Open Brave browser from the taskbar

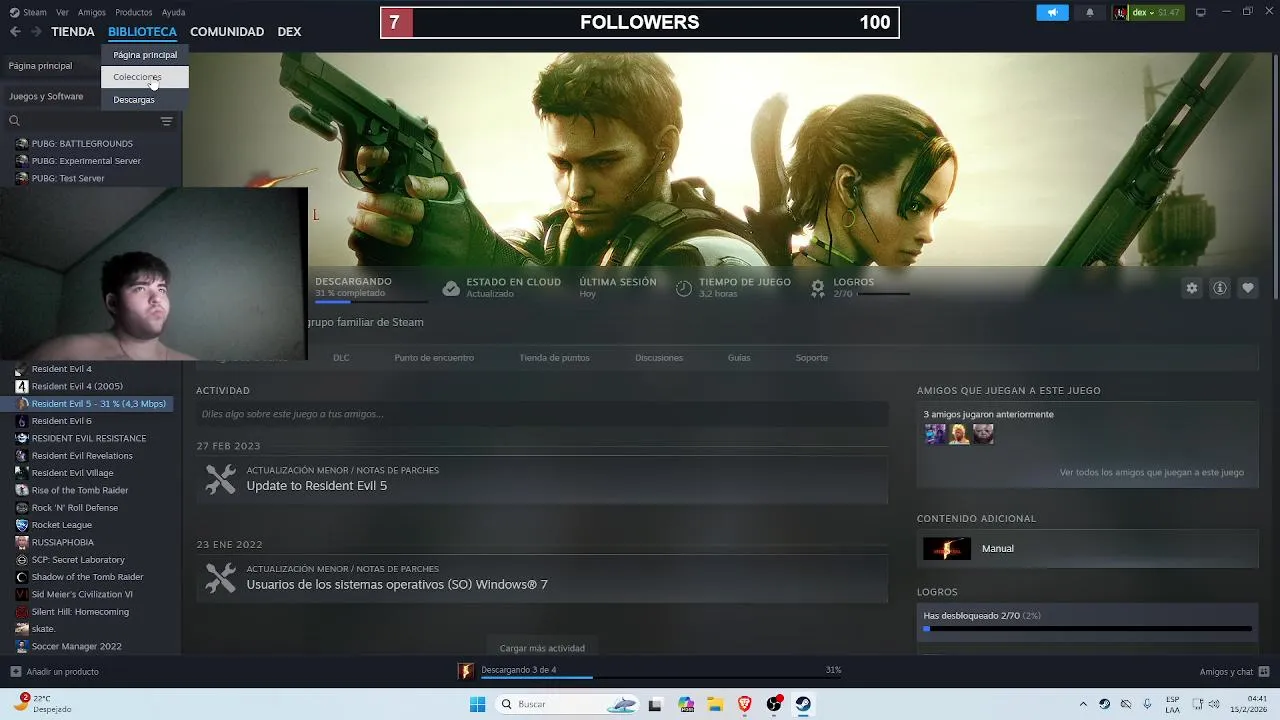[x=744, y=704]
